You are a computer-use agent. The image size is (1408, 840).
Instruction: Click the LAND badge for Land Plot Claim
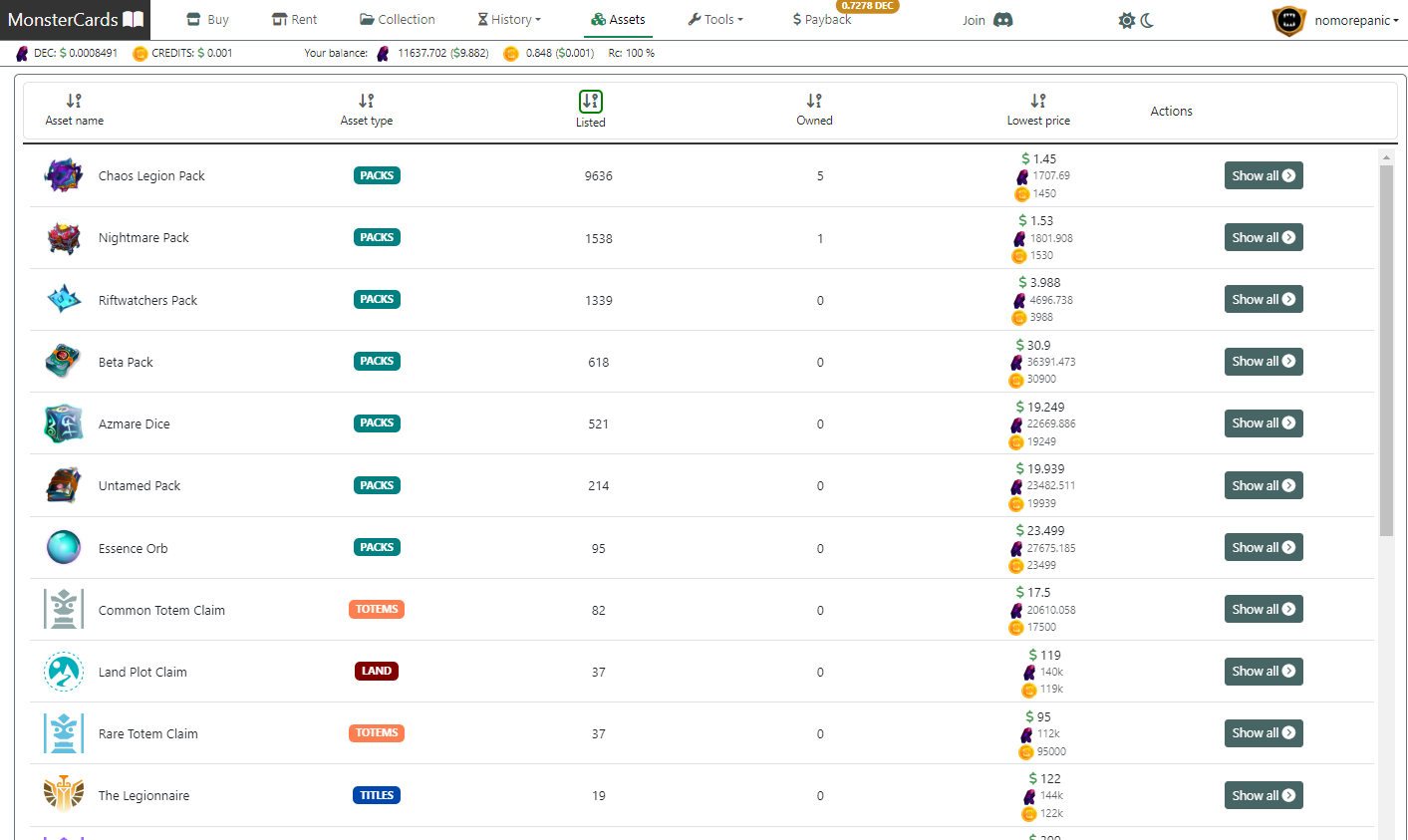377,672
